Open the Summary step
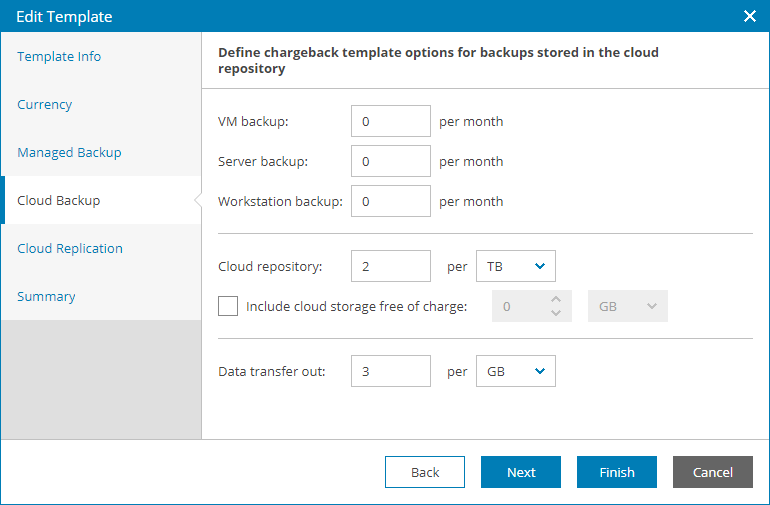This screenshot has height=505, width=770. pyautogui.click(x=46, y=297)
